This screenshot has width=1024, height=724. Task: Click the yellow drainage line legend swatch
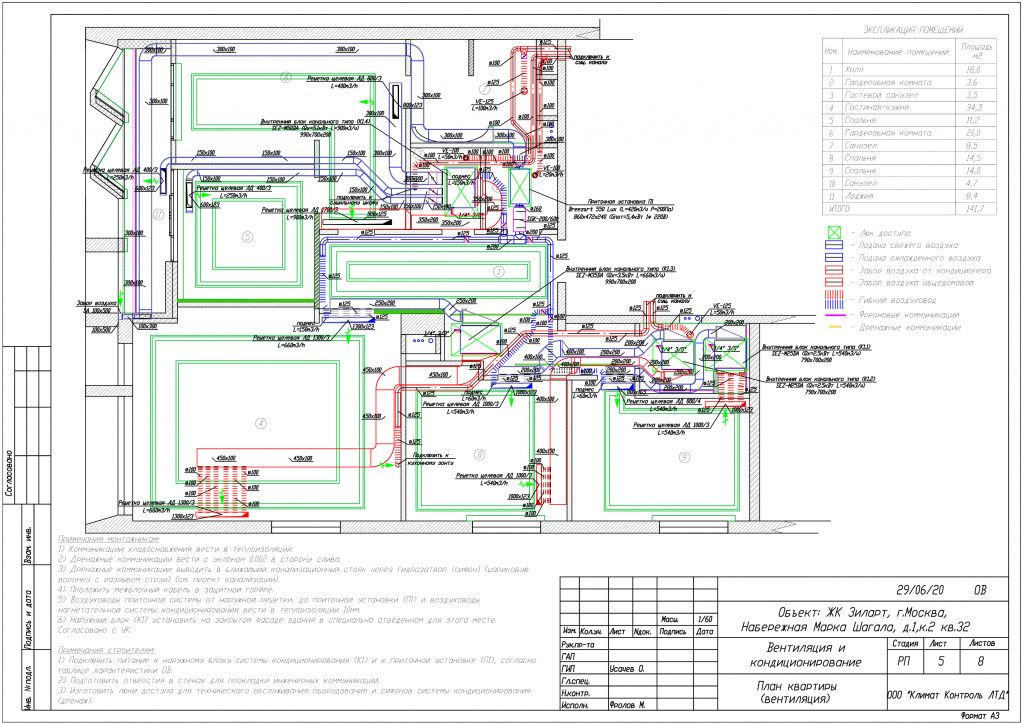(838, 327)
